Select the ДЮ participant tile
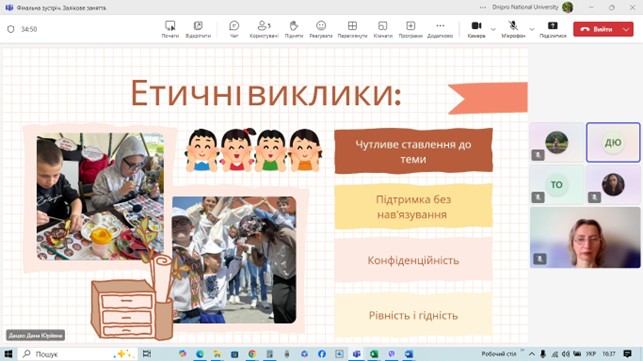Viewport: 643px width, 361px height. click(613, 142)
